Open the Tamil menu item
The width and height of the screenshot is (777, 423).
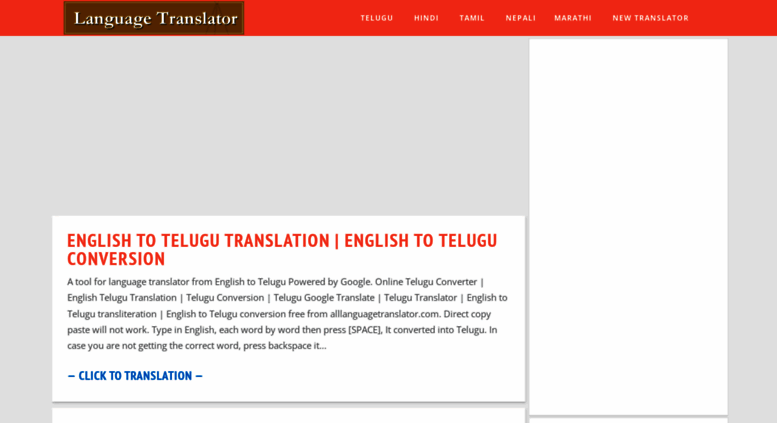click(x=472, y=18)
